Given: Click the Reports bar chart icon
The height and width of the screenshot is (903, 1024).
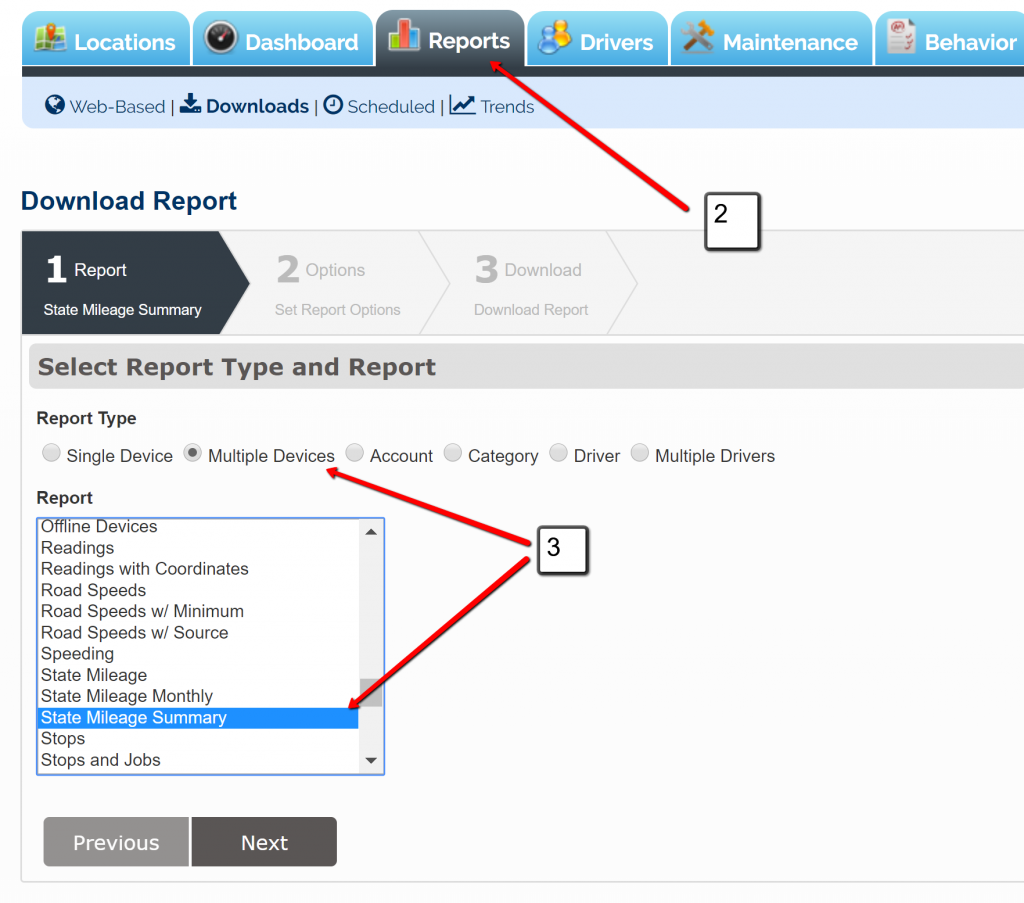Looking at the screenshot, I should tap(404, 35).
